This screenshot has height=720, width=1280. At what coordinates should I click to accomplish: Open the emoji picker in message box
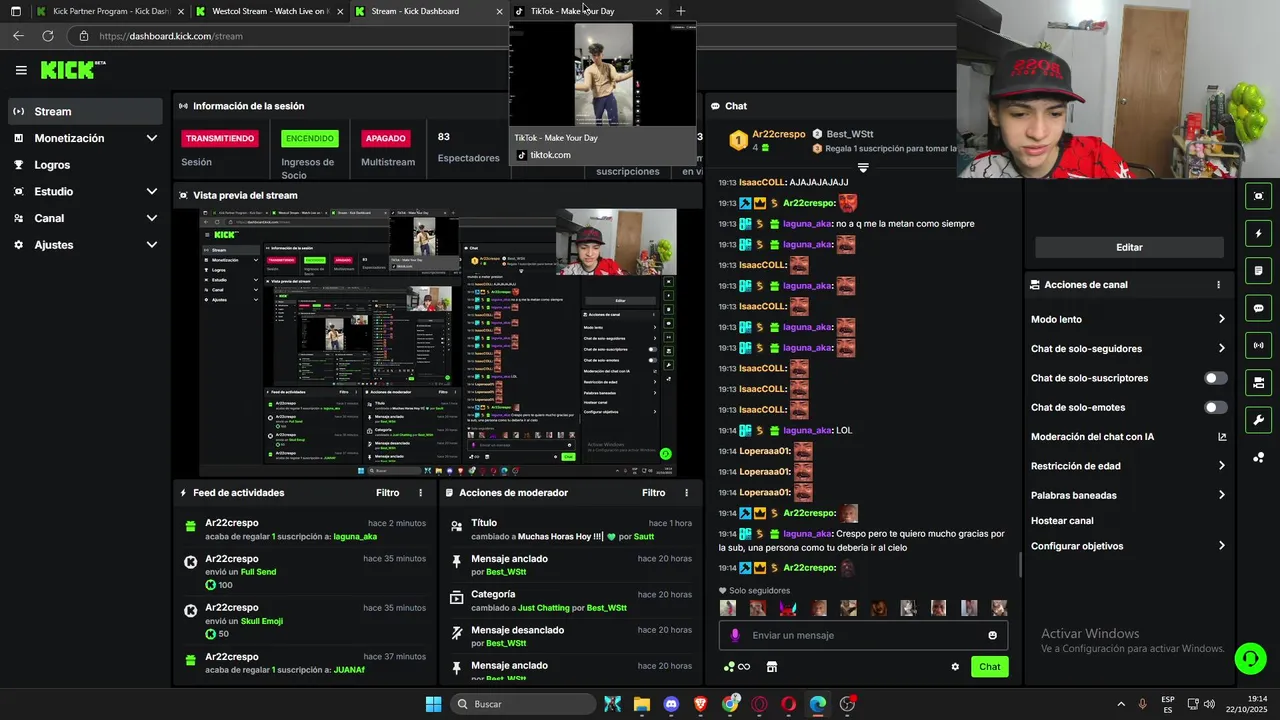coord(992,635)
